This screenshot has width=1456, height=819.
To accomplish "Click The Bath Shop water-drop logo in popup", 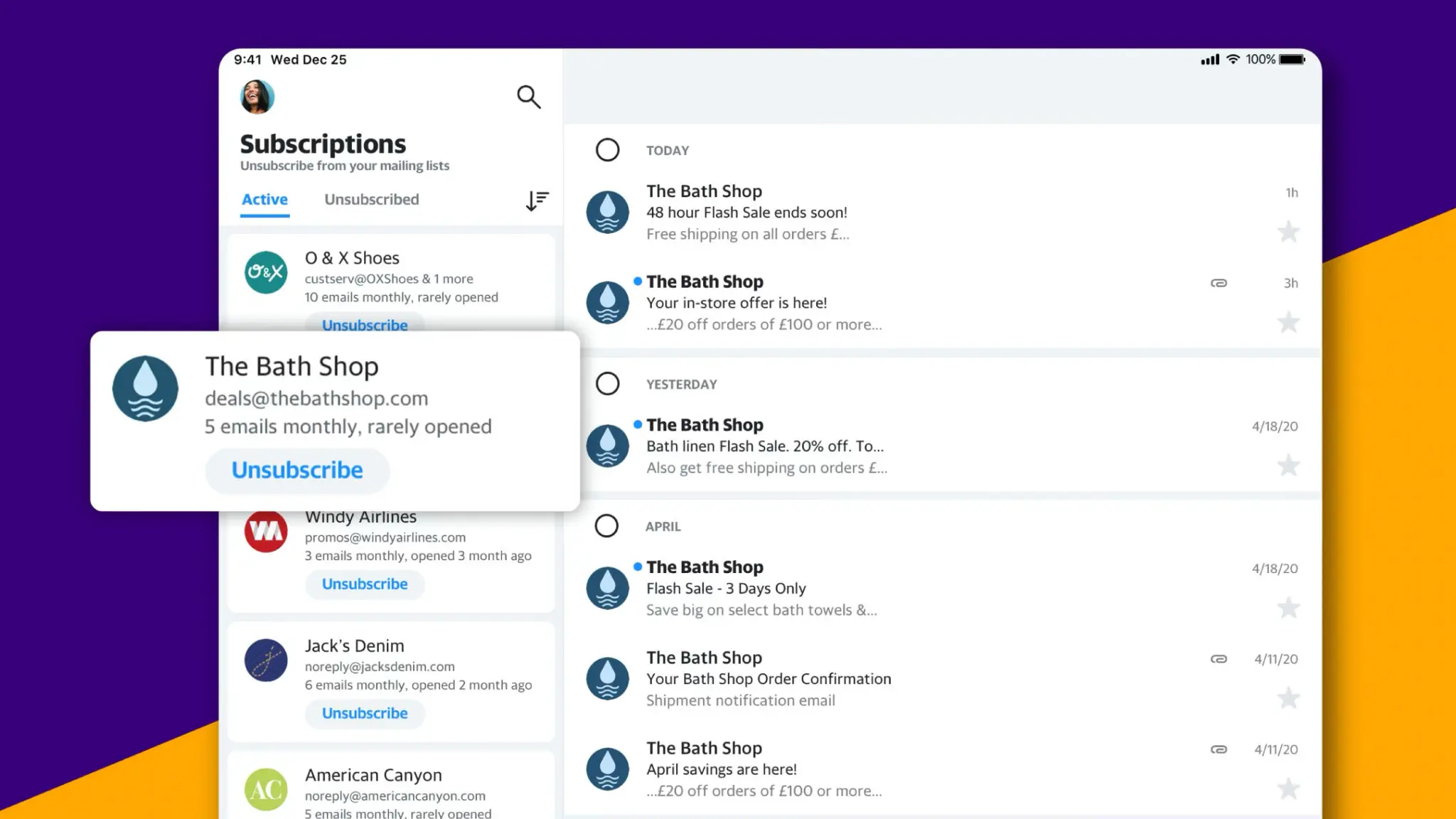I will point(144,389).
